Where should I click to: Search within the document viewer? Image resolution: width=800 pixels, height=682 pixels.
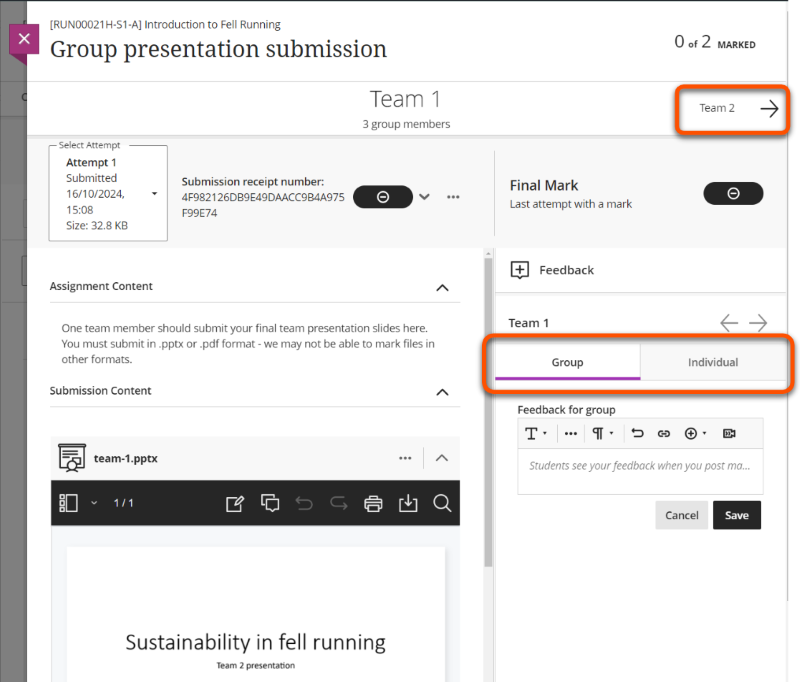442,503
